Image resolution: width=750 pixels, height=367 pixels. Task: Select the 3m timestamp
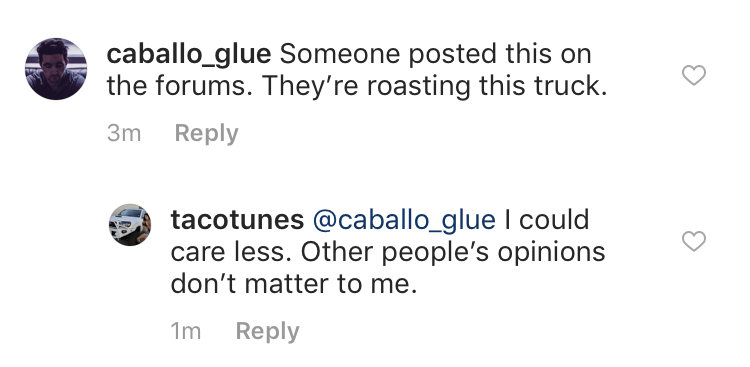[x=124, y=133]
